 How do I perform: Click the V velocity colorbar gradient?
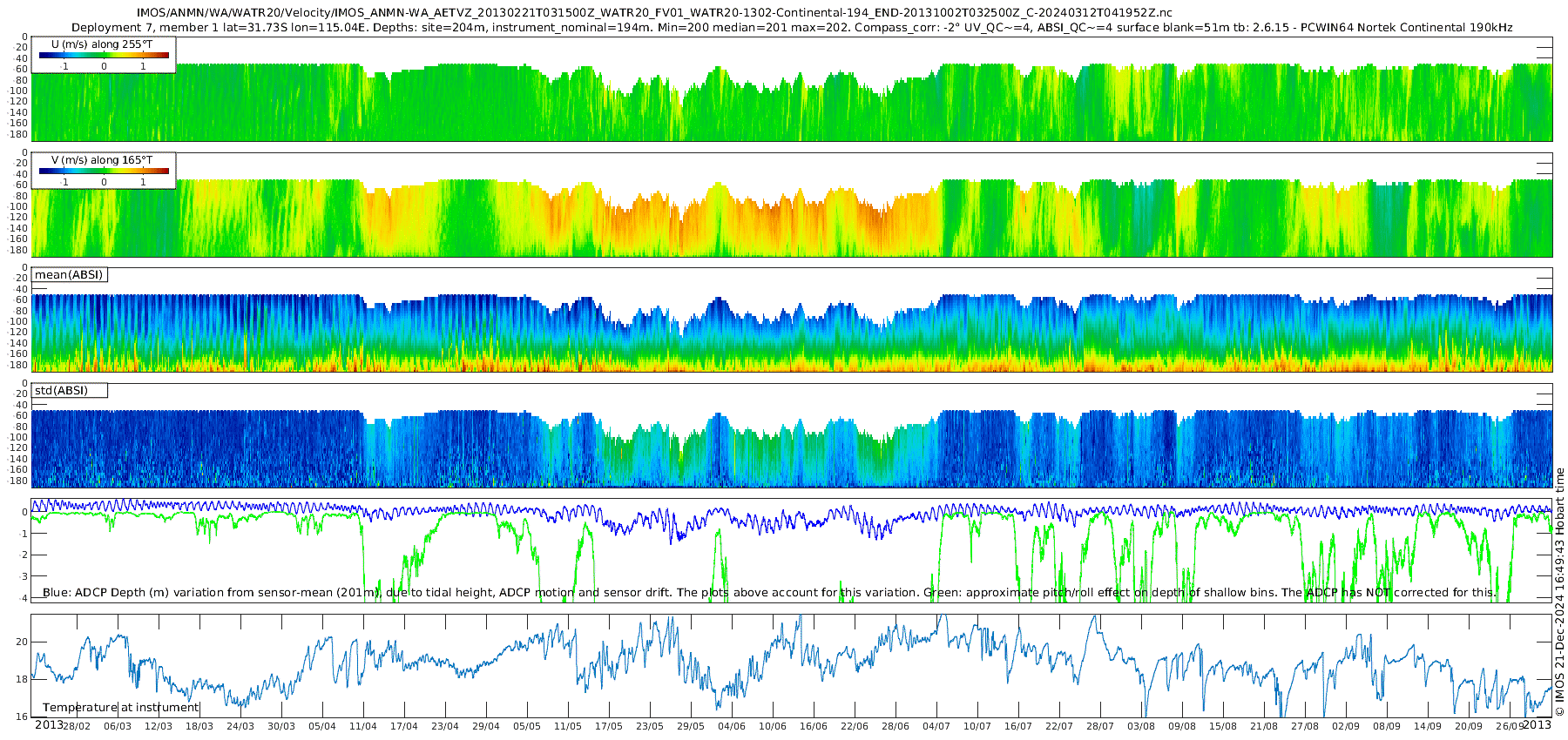click(x=104, y=171)
